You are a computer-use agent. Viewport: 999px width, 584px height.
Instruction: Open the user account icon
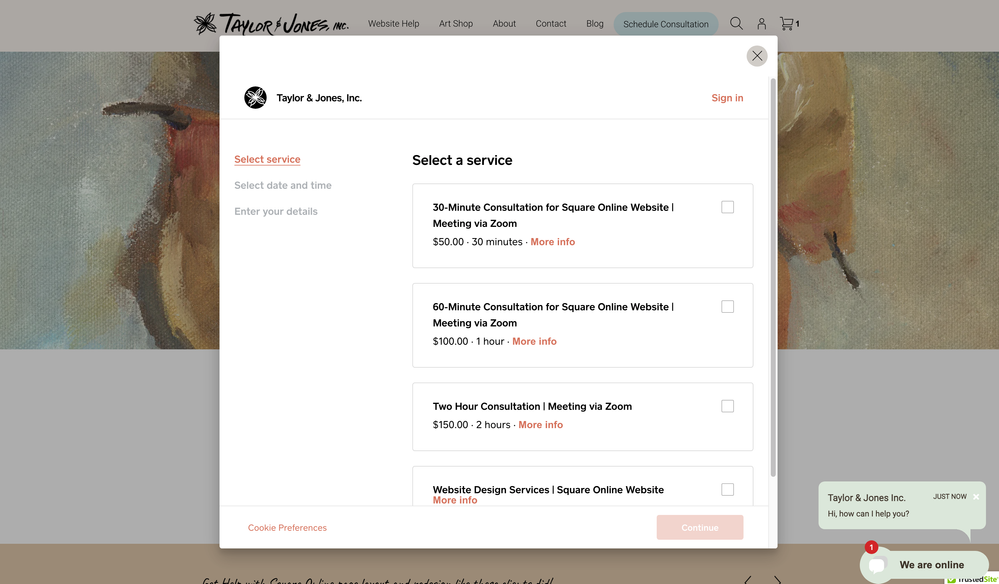(x=761, y=23)
